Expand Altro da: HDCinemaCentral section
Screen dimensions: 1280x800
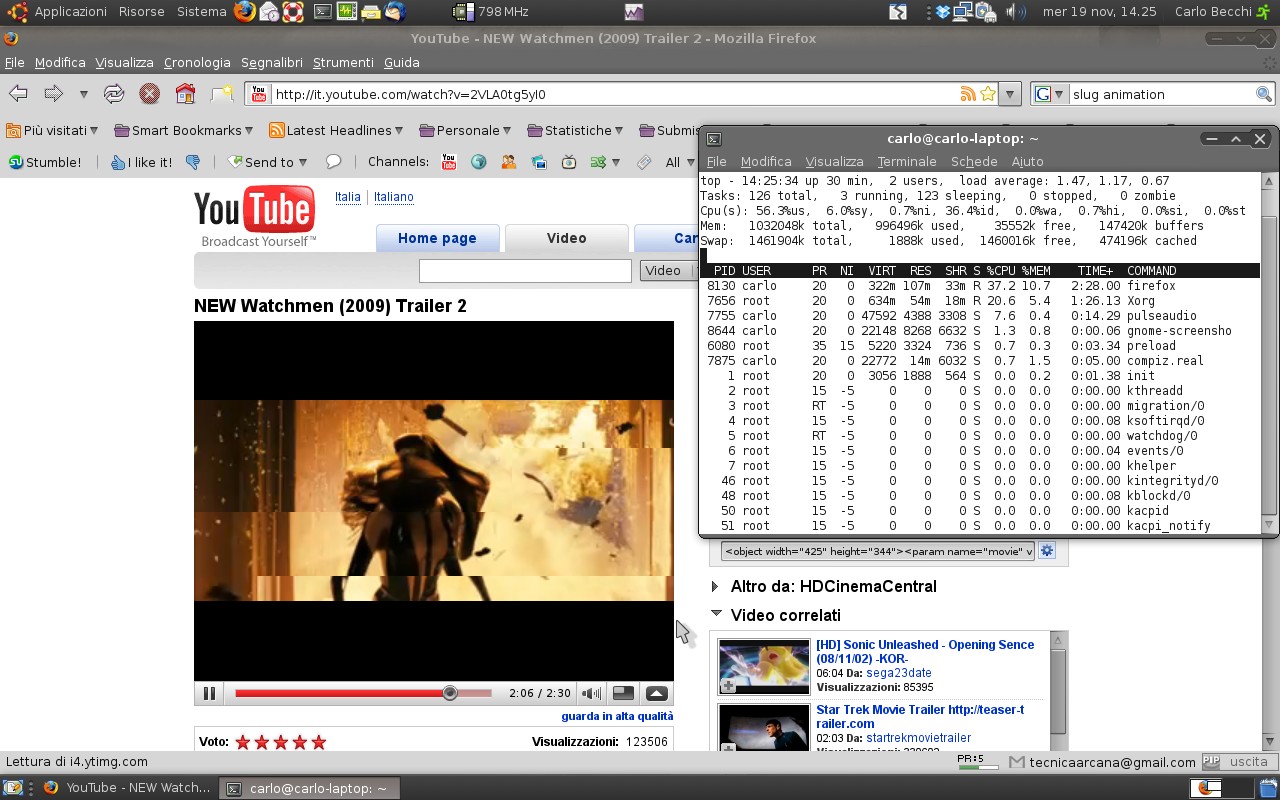point(826,586)
